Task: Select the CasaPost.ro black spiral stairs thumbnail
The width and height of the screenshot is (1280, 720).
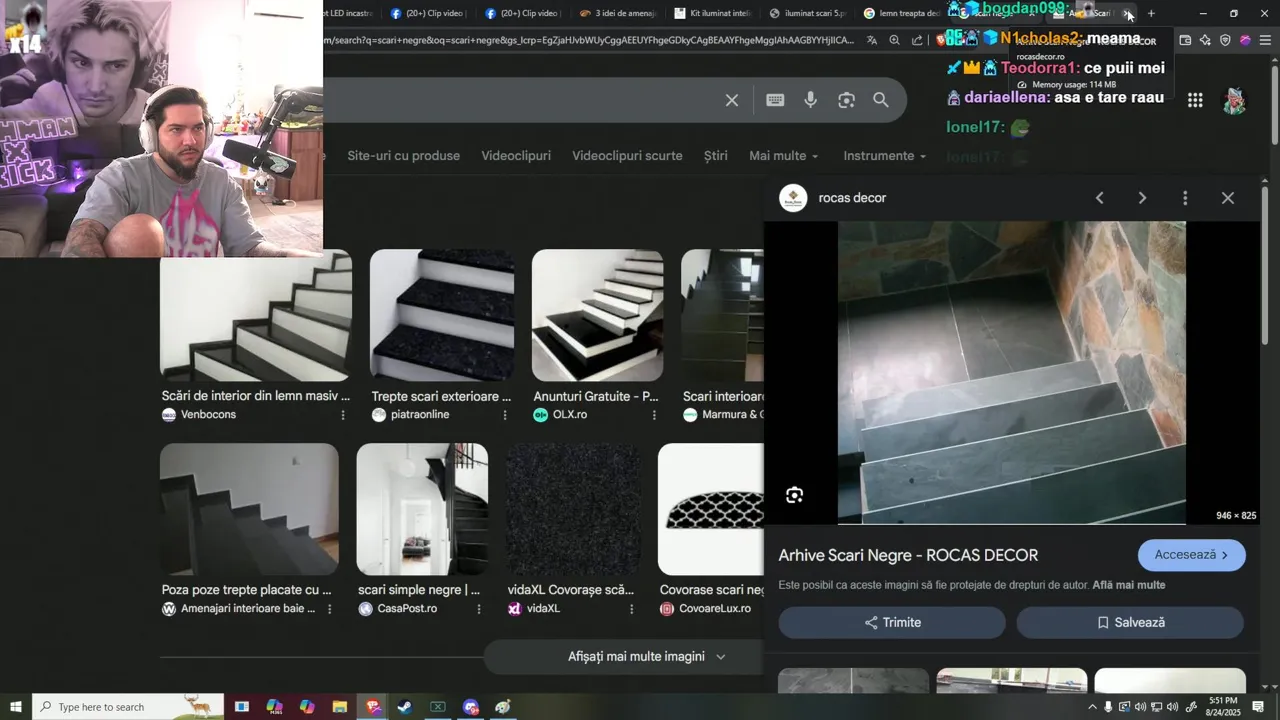Action: [x=422, y=509]
